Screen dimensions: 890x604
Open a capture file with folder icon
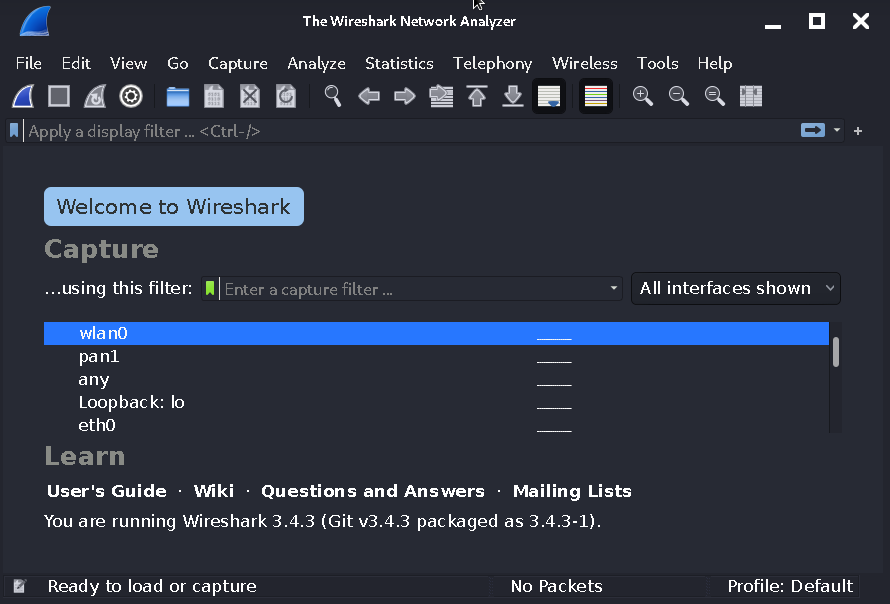click(x=178, y=96)
